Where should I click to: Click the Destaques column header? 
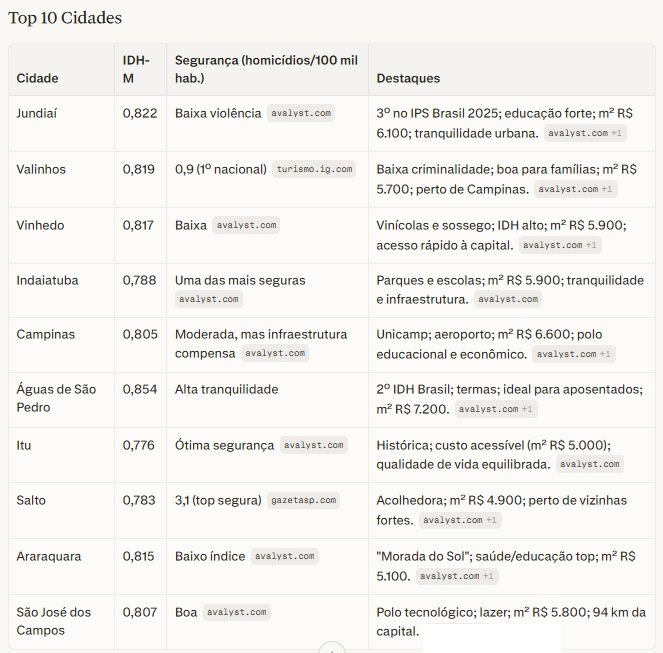(x=408, y=78)
